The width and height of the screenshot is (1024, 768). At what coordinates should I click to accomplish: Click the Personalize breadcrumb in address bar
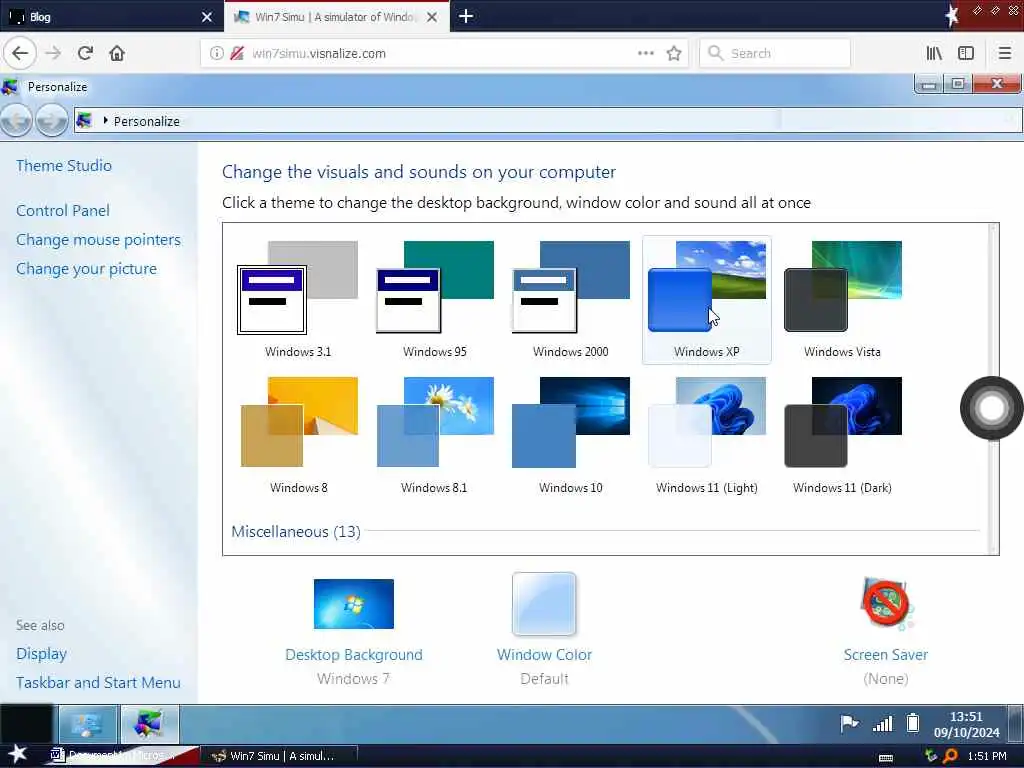(x=146, y=121)
